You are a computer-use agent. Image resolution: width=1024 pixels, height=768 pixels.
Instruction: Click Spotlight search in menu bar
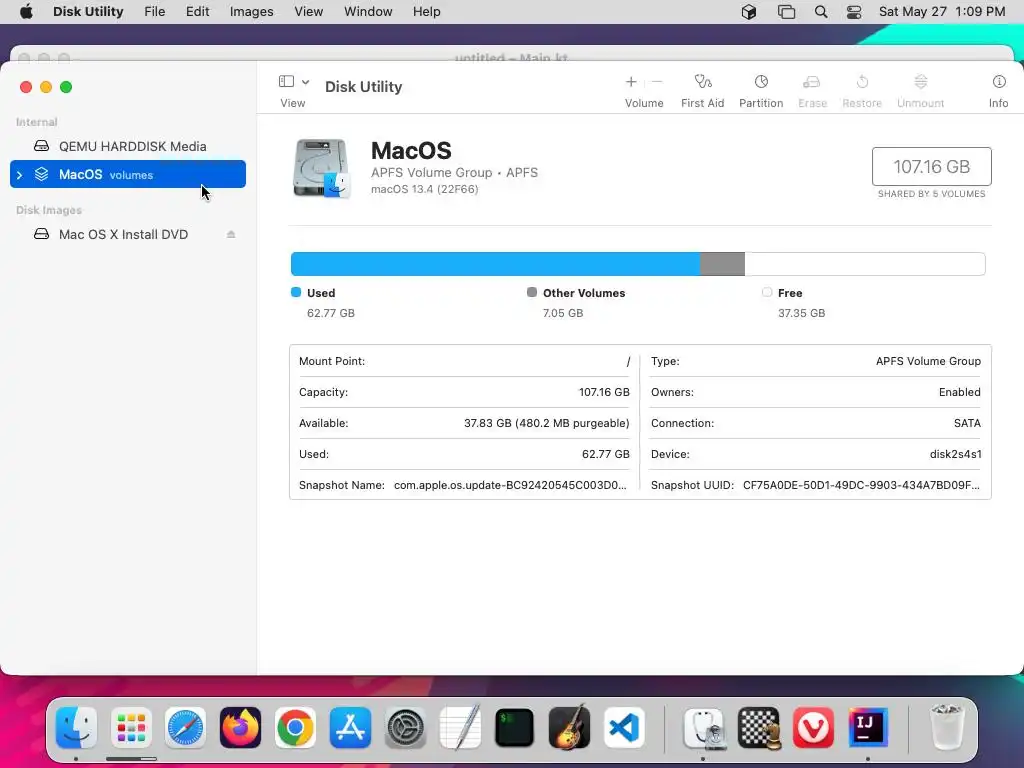point(821,12)
